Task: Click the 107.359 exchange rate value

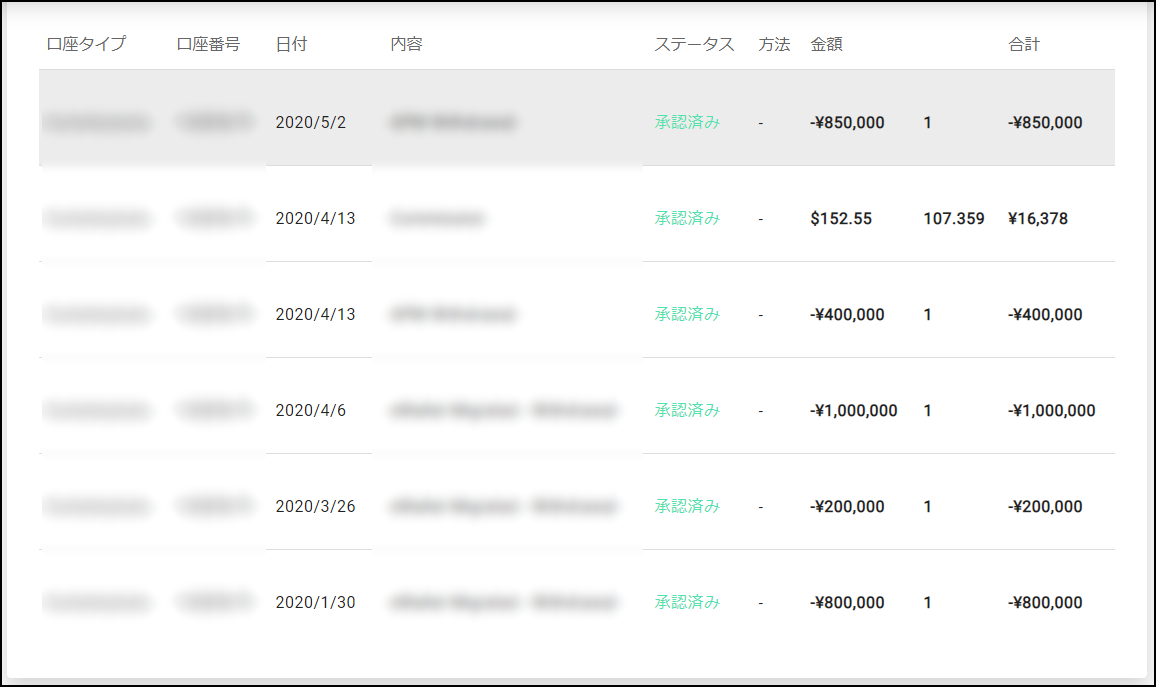Action: click(954, 219)
